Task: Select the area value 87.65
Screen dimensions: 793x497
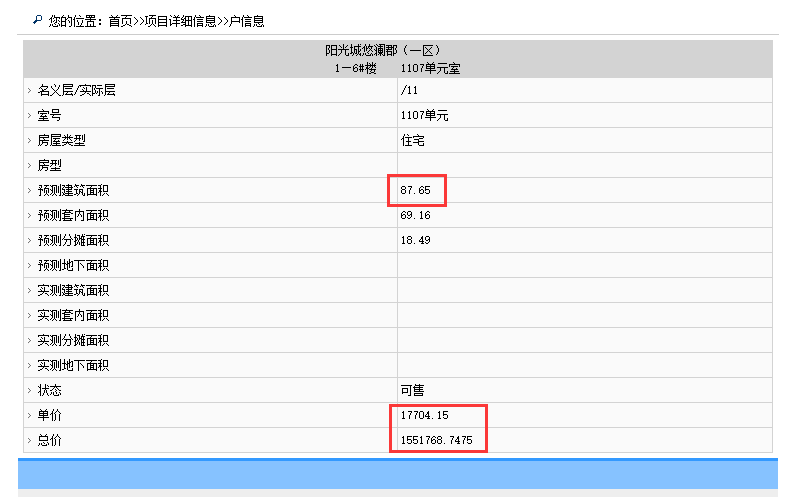Action: (x=415, y=191)
